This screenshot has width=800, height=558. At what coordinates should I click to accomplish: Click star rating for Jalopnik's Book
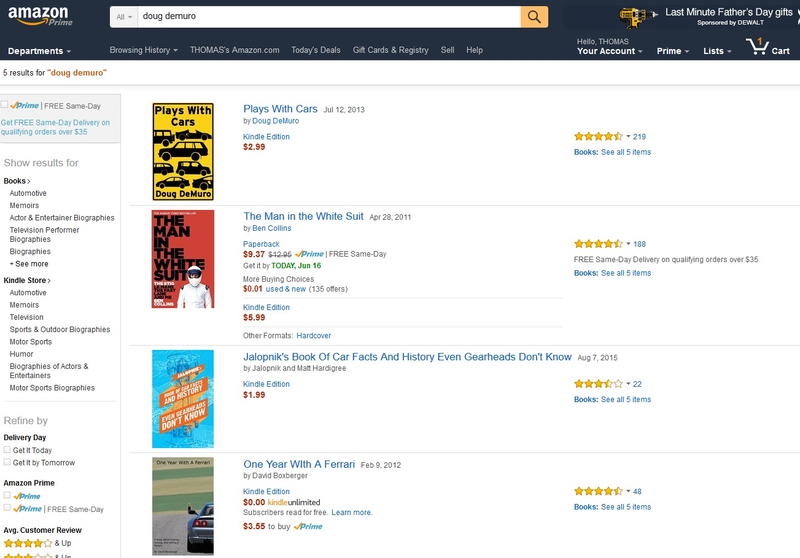[x=598, y=384]
